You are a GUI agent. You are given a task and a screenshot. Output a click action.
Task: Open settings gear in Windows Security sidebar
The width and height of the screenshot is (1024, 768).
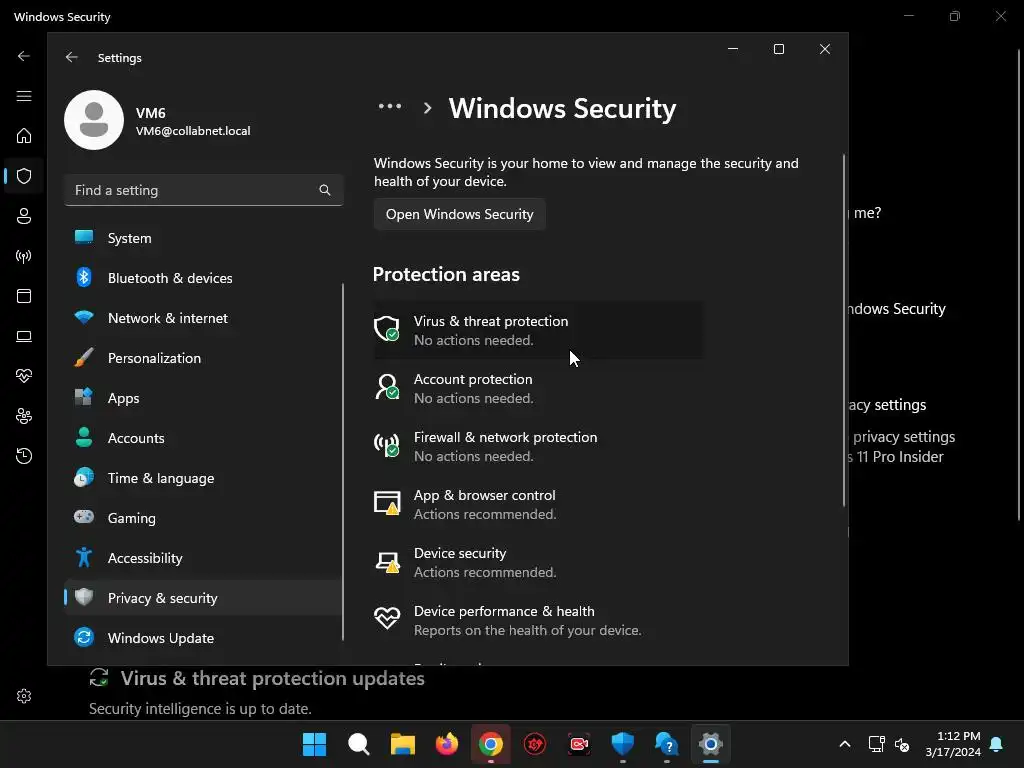24,696
